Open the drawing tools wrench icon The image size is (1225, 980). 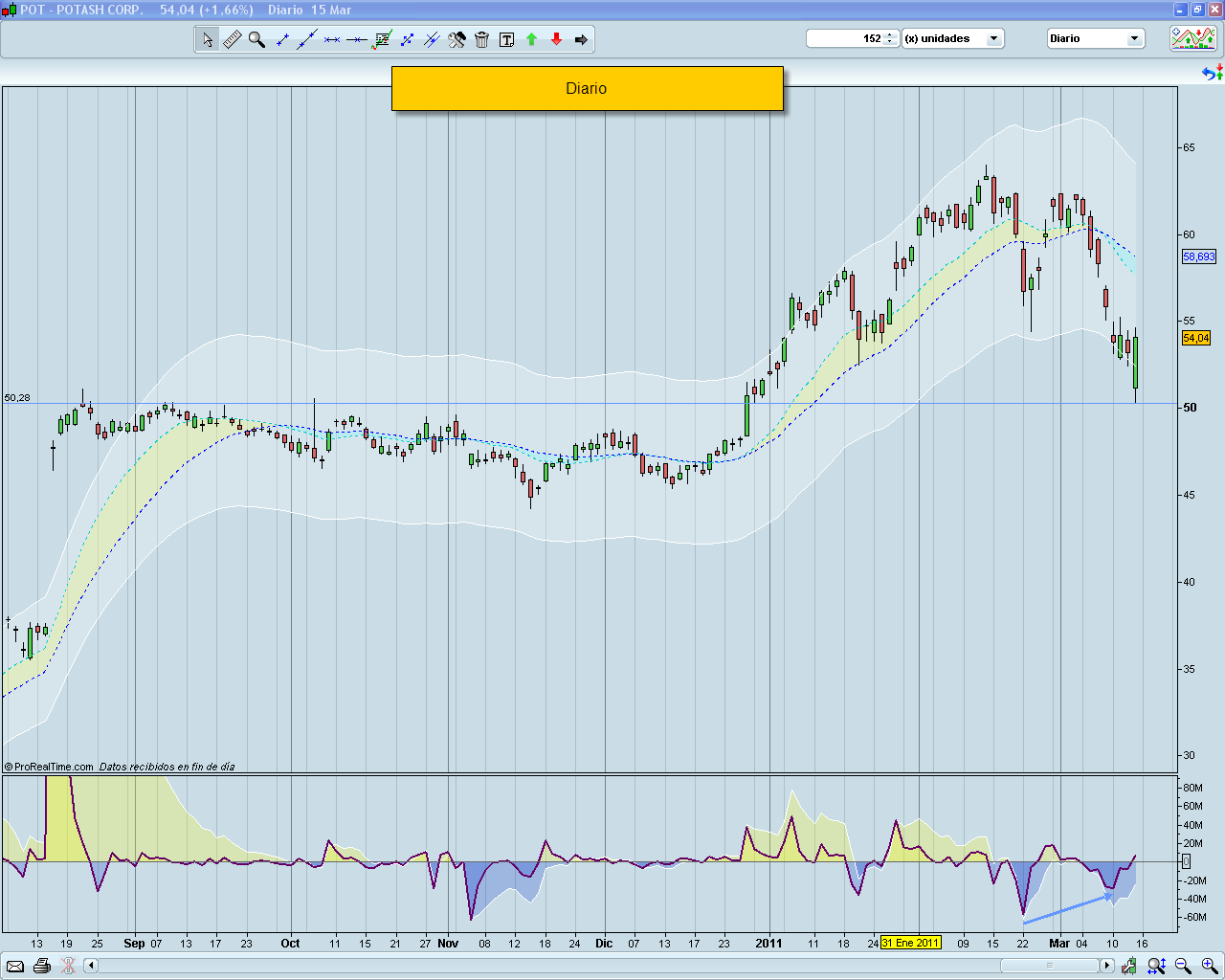[x=457, y=39]
